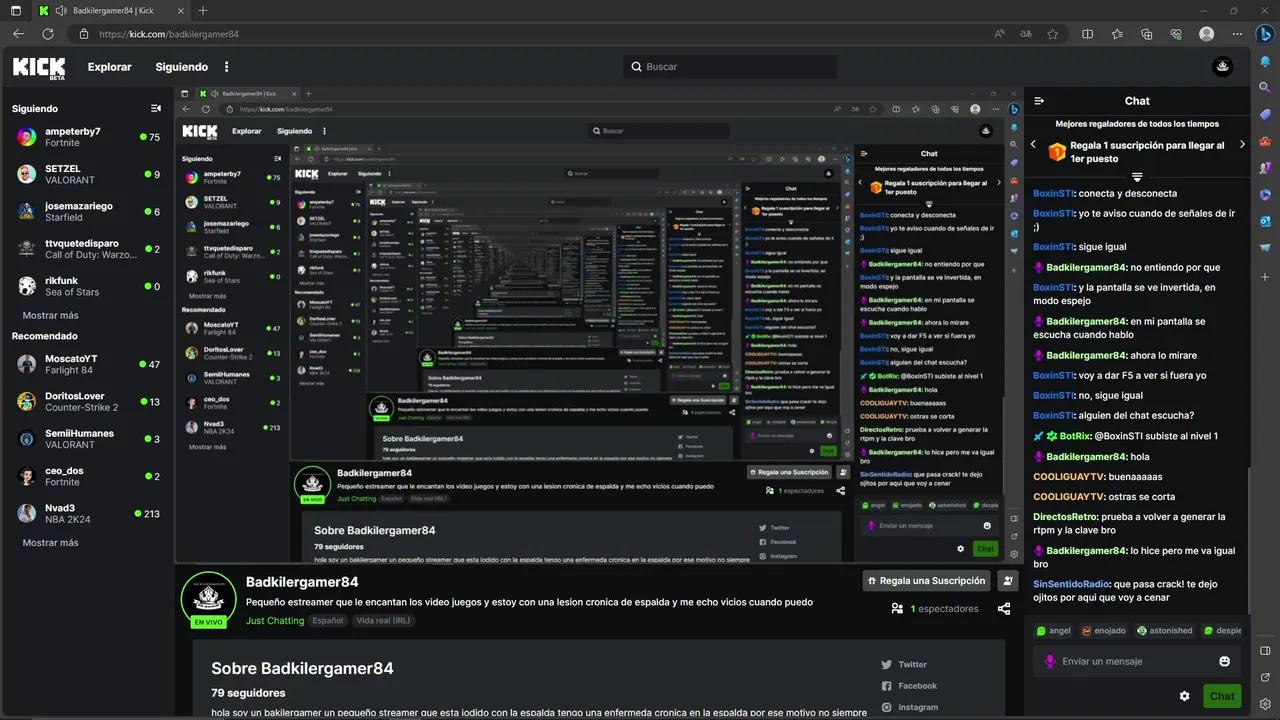Open Shopping in the Edge sidebar
This screenshot has height=720, width=1280.
coord(1265,115)
